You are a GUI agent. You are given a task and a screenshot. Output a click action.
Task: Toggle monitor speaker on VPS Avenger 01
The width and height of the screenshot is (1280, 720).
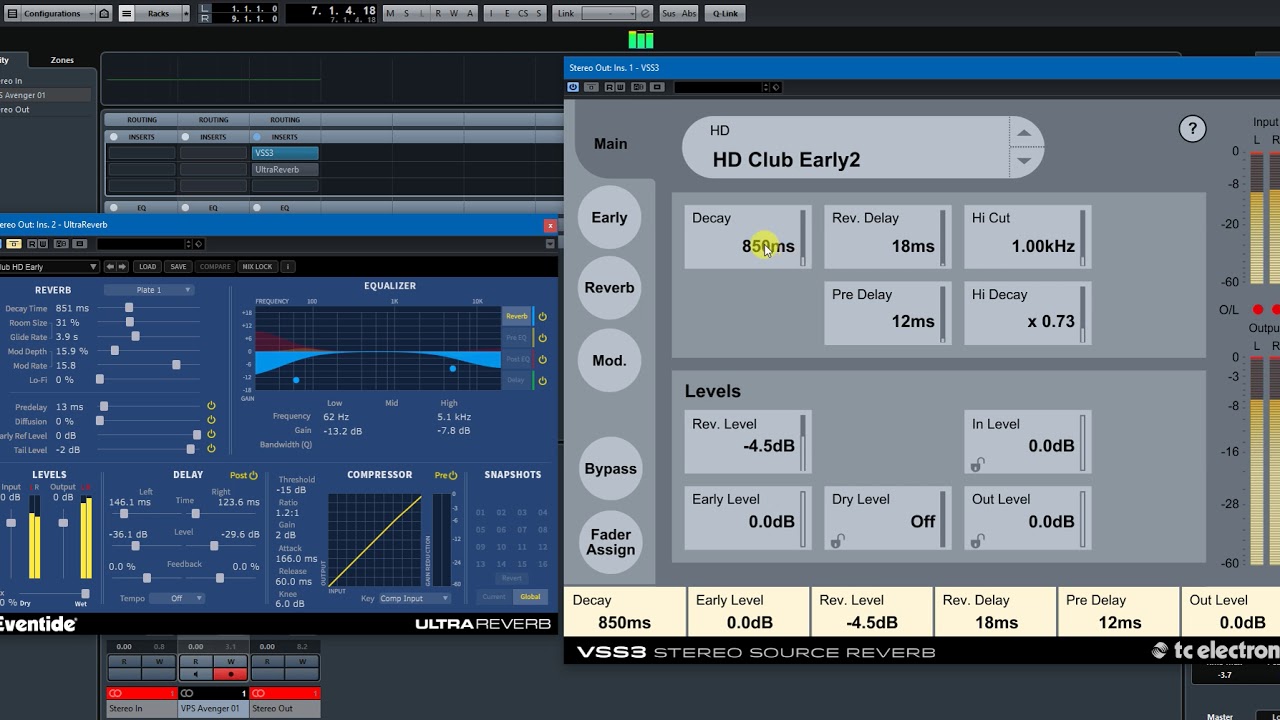click(196, 674)
